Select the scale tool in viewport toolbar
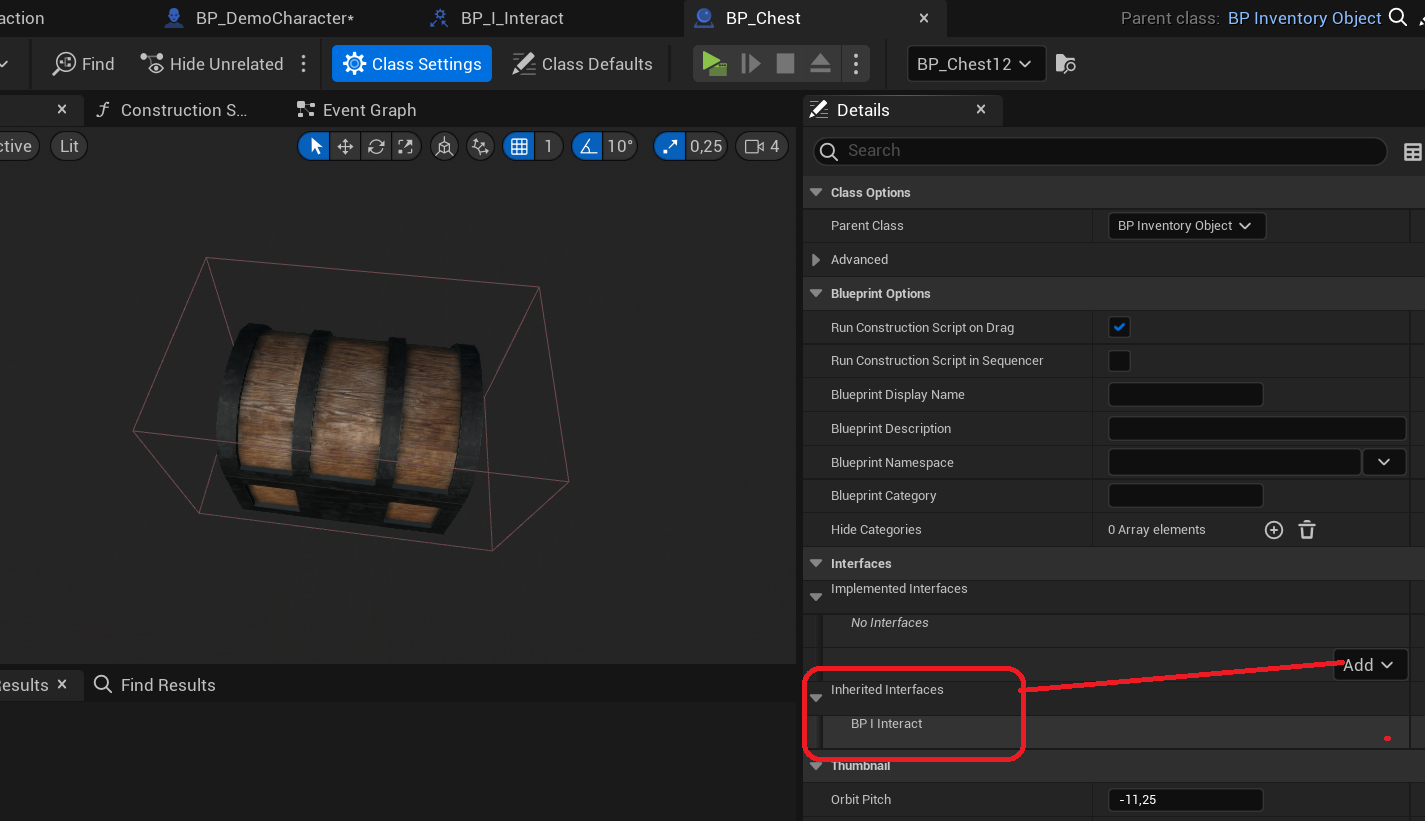Viewport: 1425px width, 821px height. point(405,147)
